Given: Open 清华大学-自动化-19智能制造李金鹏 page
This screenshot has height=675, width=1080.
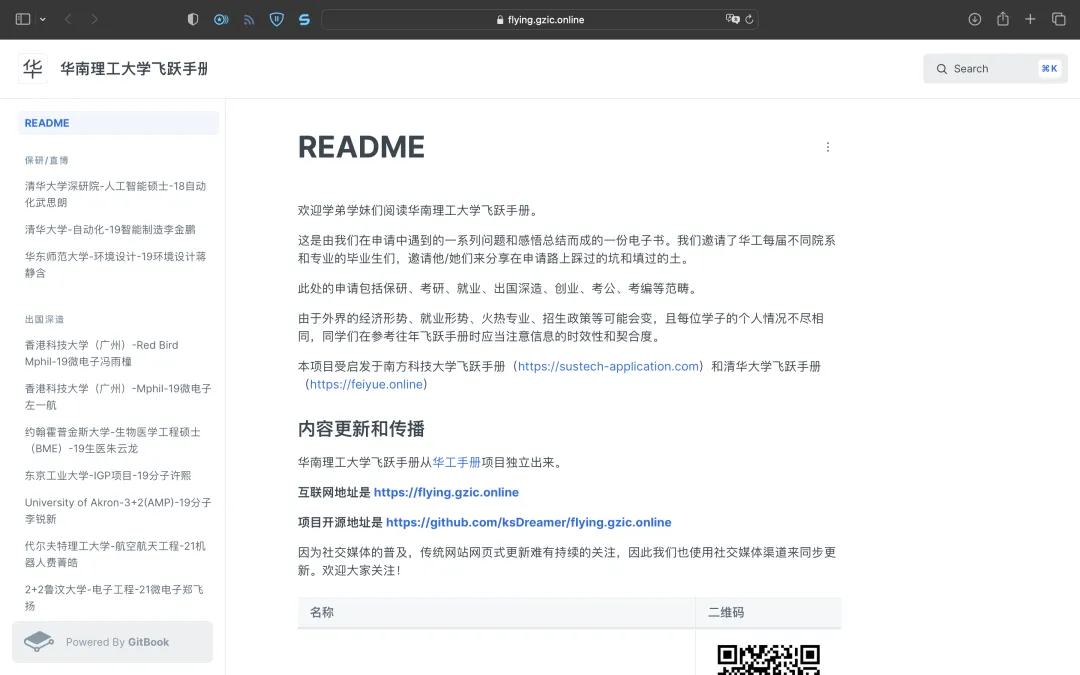Looking at the screenshot, I should 110,229.
